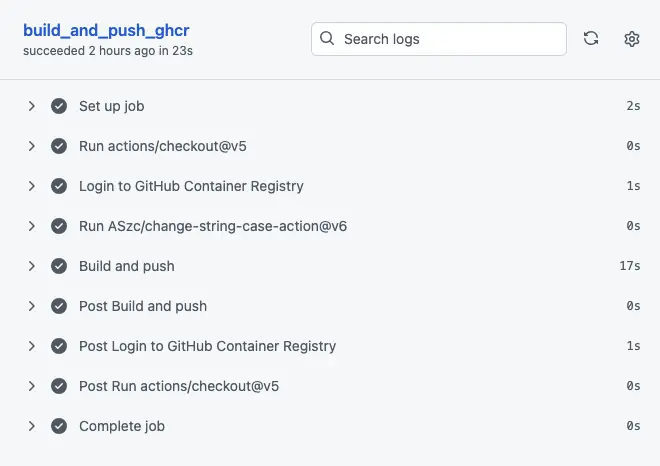Click success check icon beside Complete job
Screen dimensions: 660x466
59,426
